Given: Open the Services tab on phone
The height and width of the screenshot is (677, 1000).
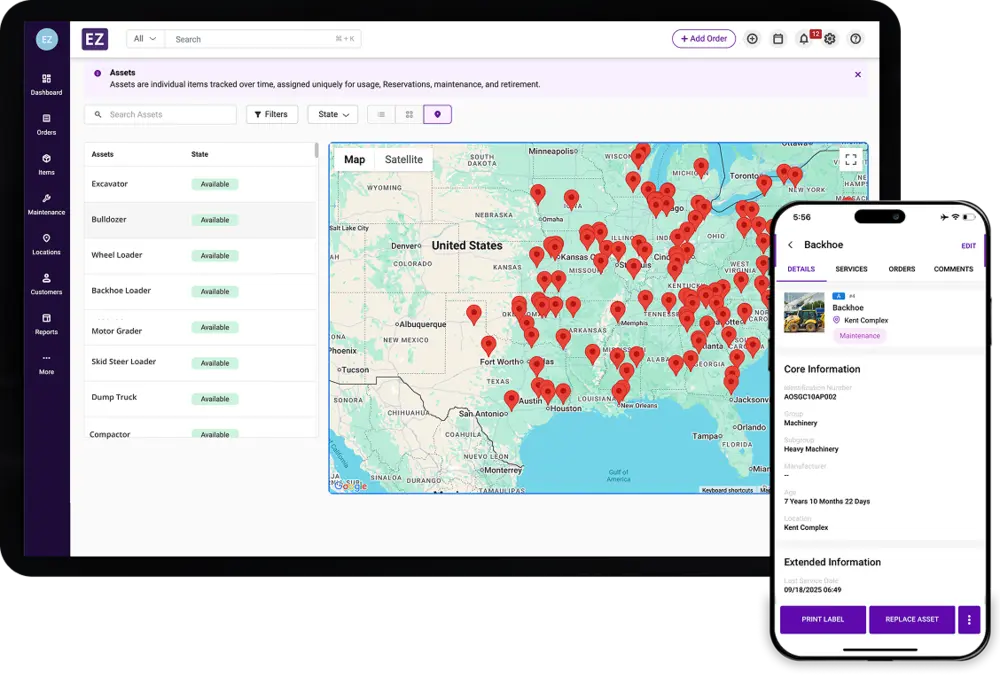Looking at the screenshot, I should click(851, 269).
